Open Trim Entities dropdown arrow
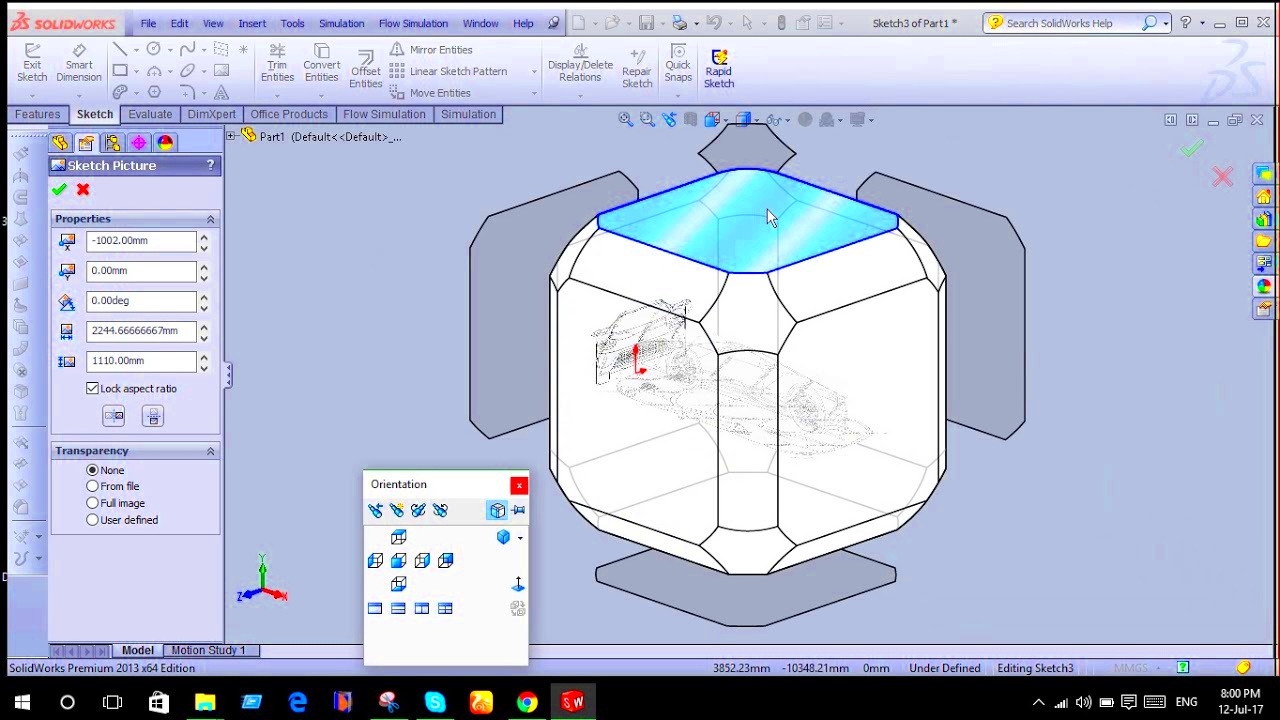1280x720 pixels. (277, 96)
